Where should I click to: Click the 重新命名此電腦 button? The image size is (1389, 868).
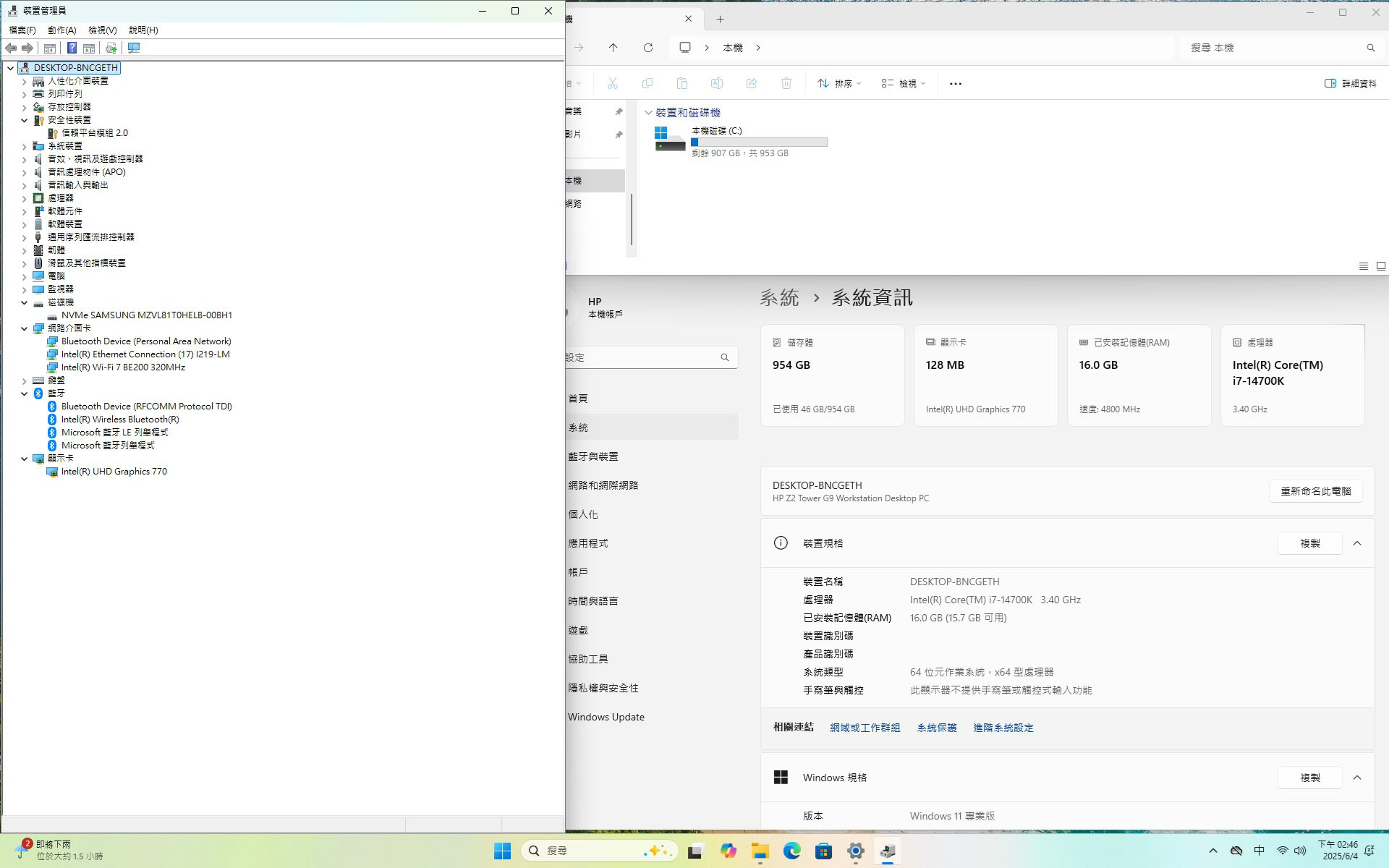click(x=1315, y=491)
